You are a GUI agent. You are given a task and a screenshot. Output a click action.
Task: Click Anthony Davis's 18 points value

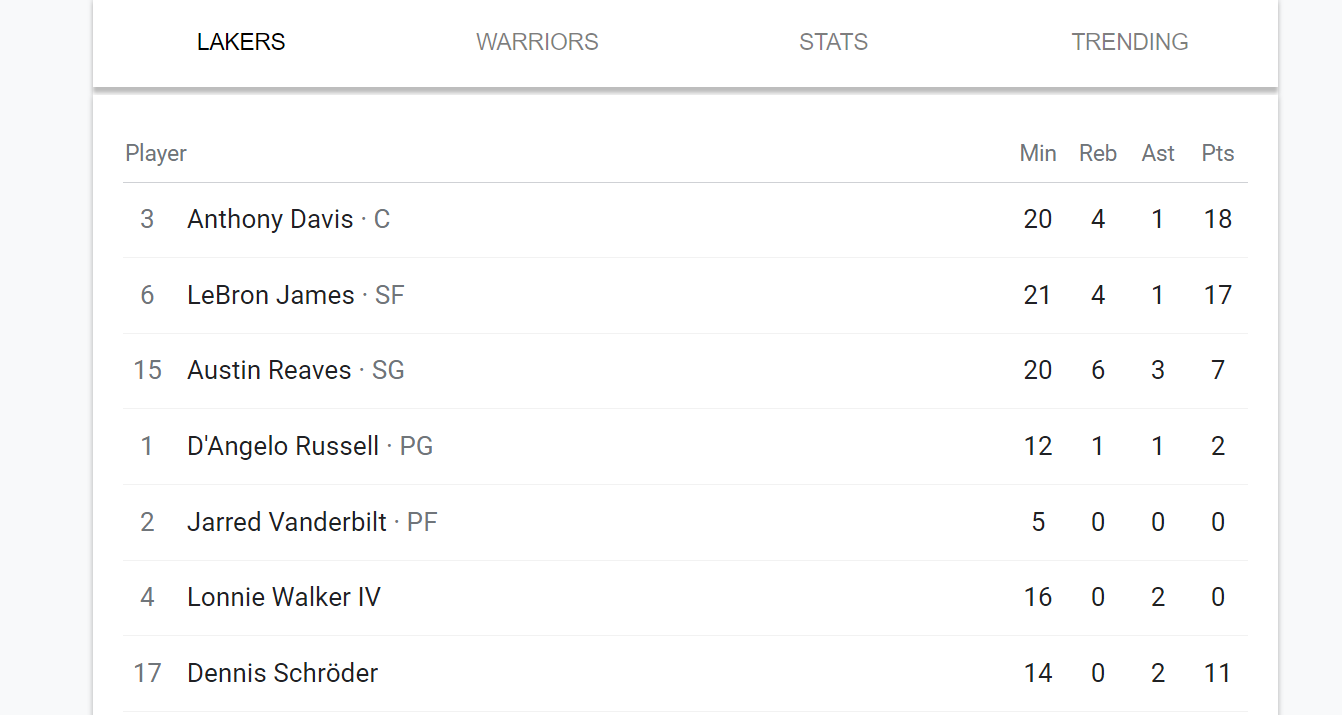click(x=1218, y=219)
